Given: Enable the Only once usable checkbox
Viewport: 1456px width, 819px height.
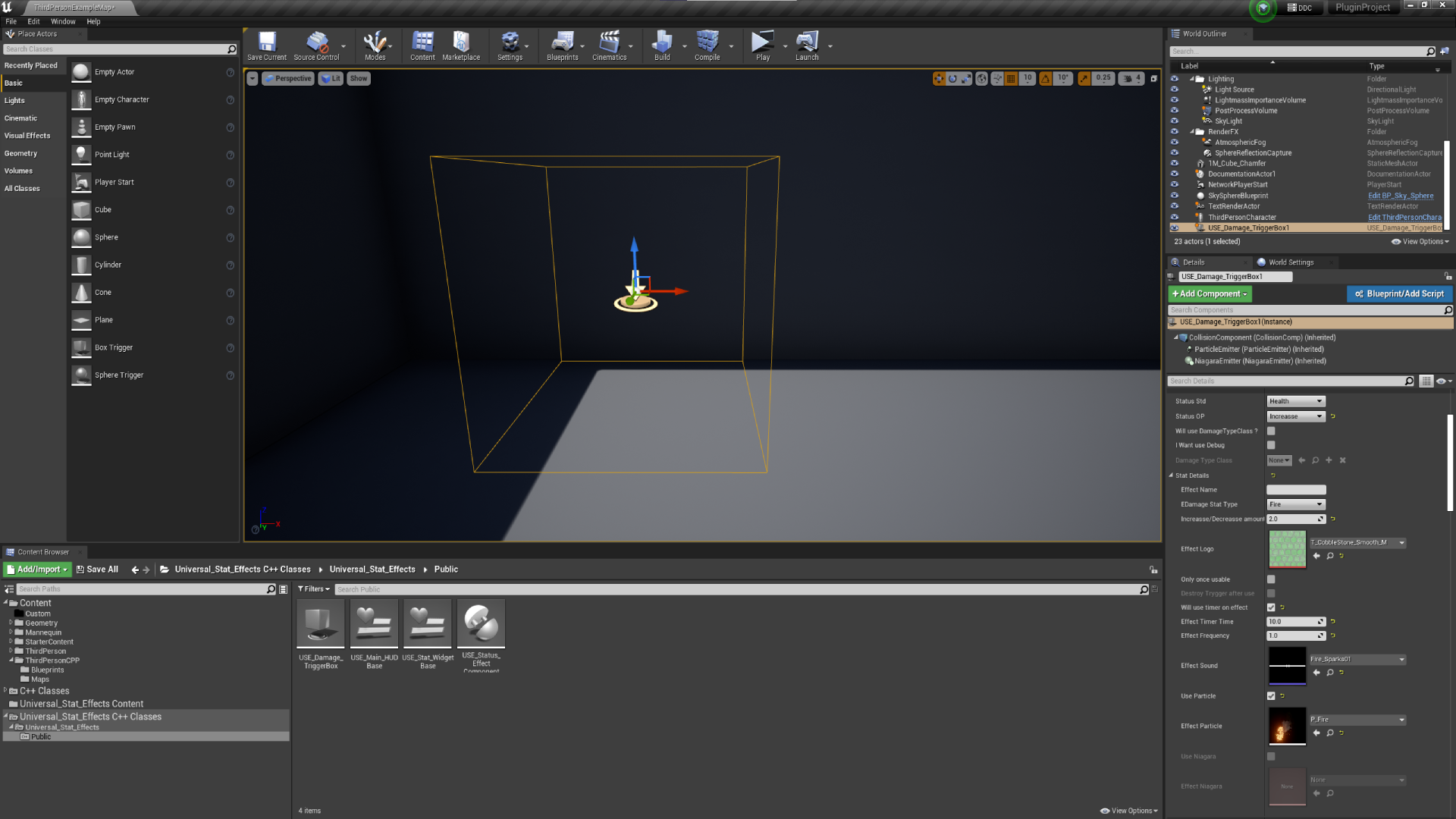Looking at the screenshot, I should point(1271,579).
